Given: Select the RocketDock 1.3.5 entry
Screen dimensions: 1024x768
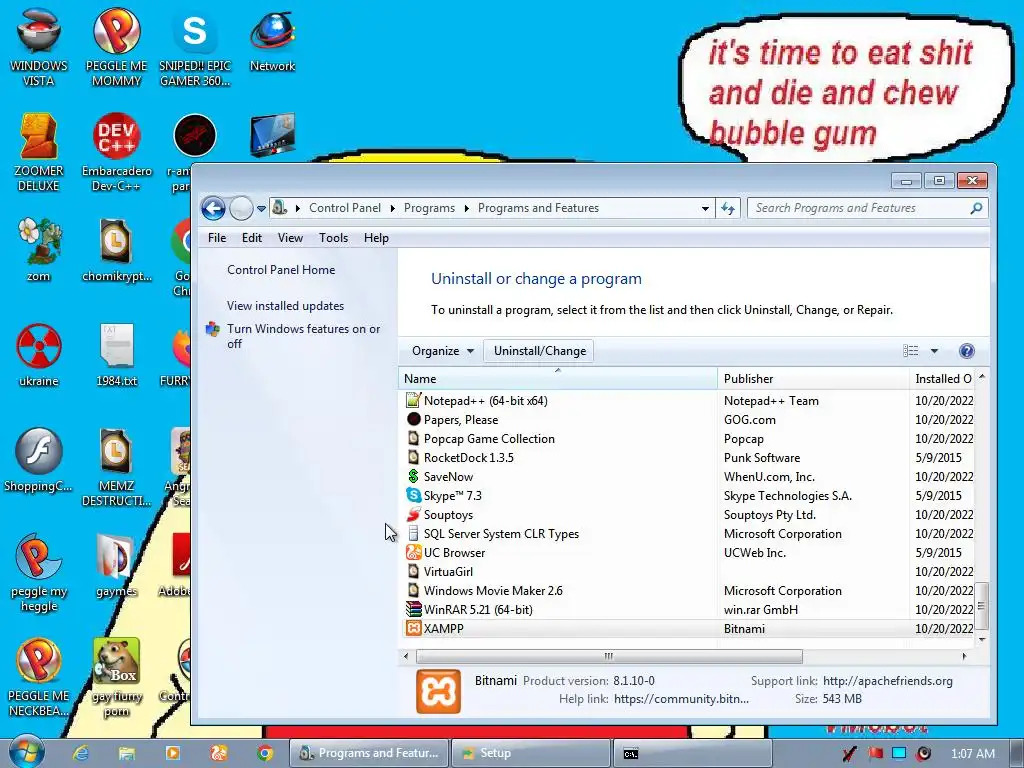Looking at the screenshot, I should click(688, 457).
